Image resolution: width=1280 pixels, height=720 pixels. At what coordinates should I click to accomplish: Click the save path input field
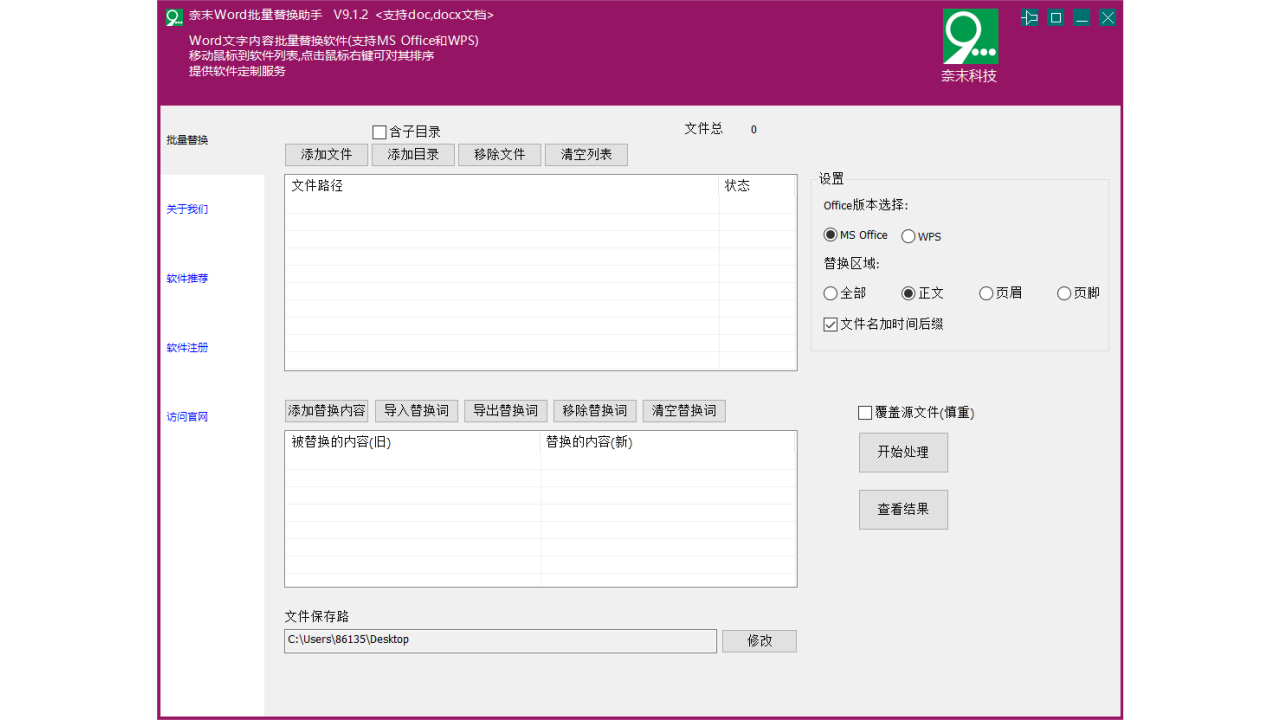point(500,641)
